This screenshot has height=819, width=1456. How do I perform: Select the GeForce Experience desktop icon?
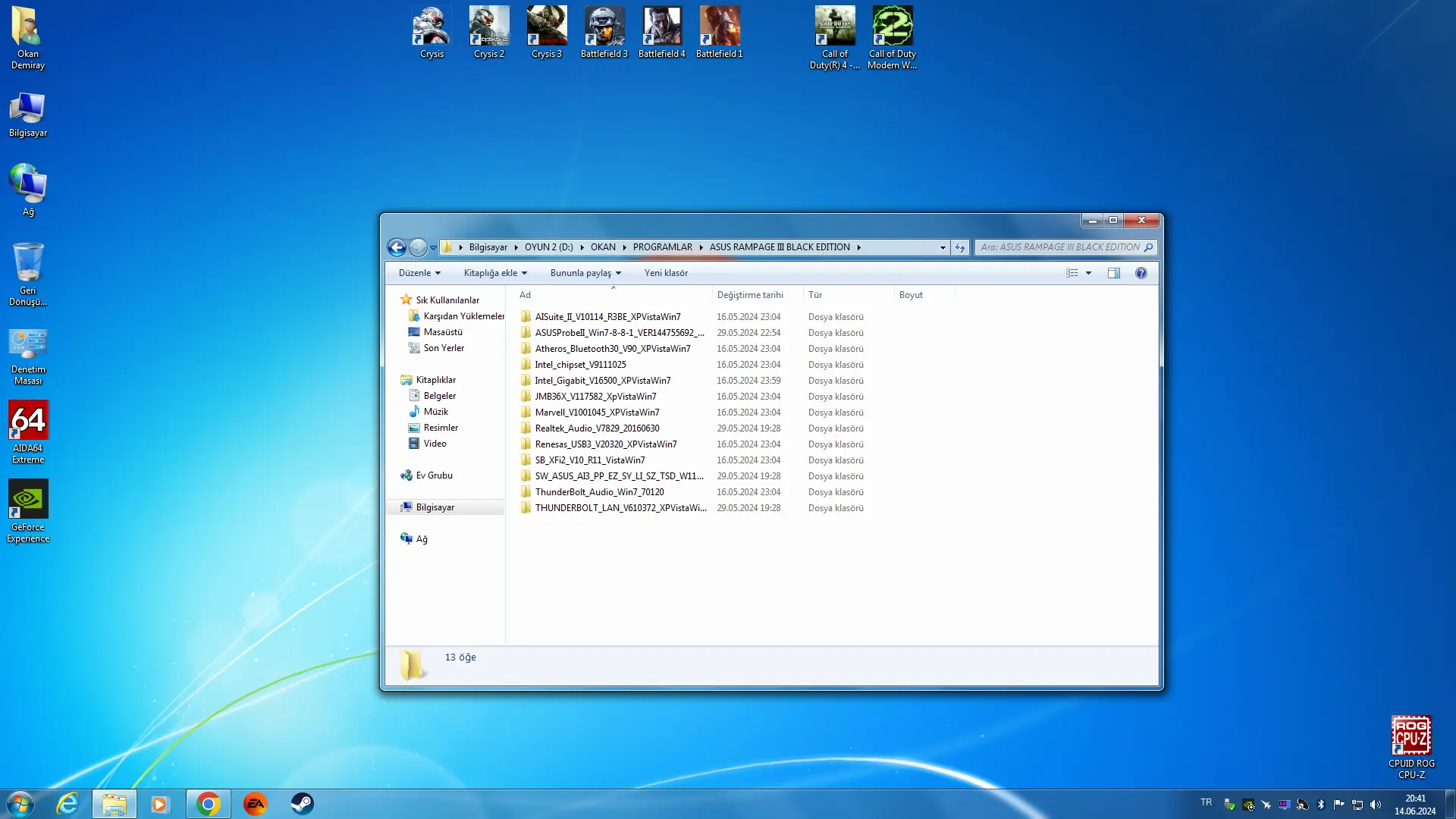(28, 511)
